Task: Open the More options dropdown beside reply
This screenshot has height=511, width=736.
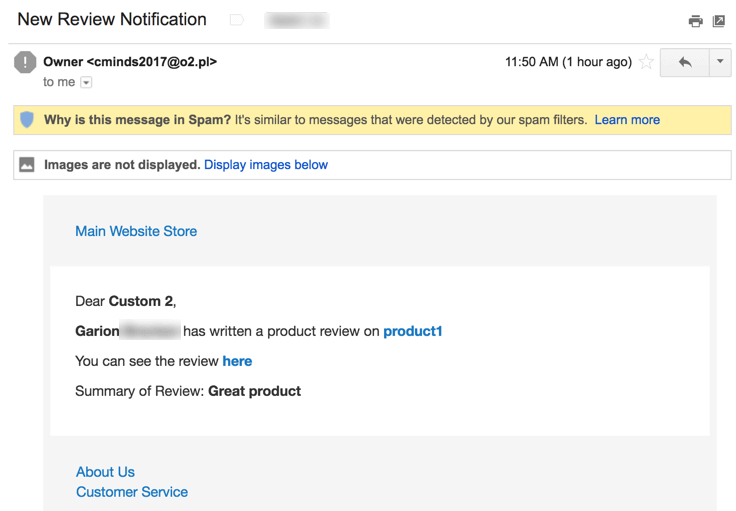Action: [719, 62]
